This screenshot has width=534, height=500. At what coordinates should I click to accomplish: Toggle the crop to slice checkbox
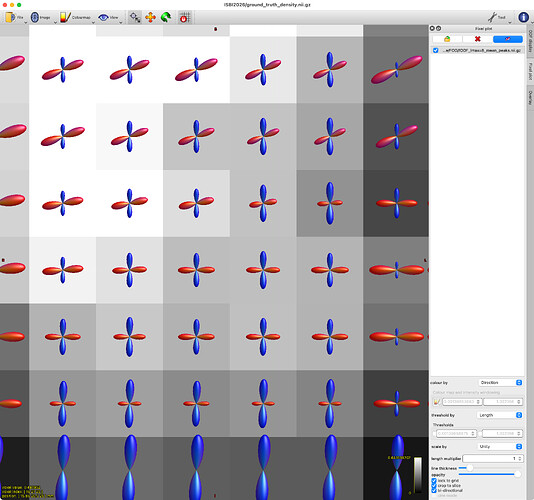coord(434,485)
